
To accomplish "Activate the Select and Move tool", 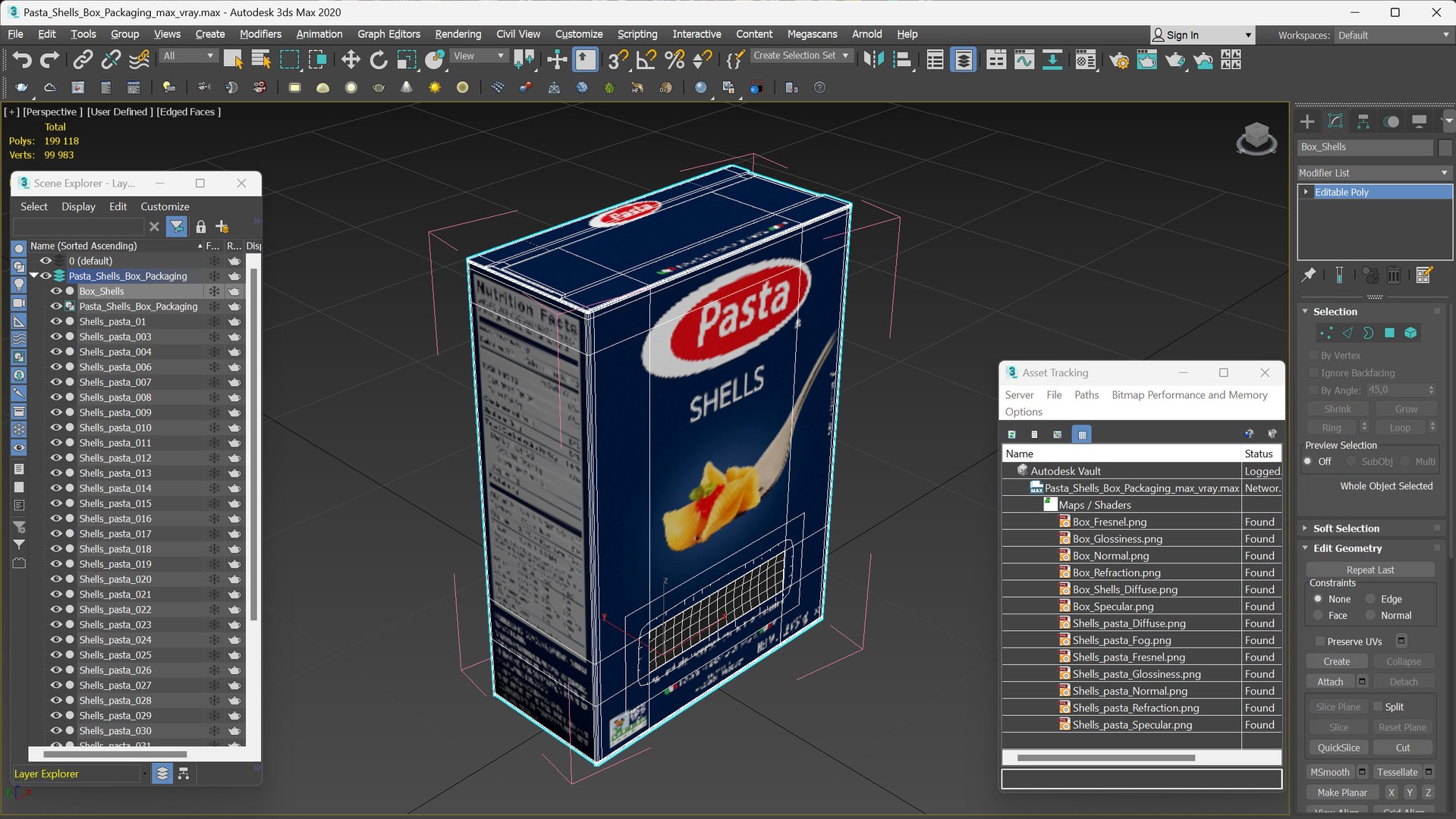I will [x=350, y=59].
